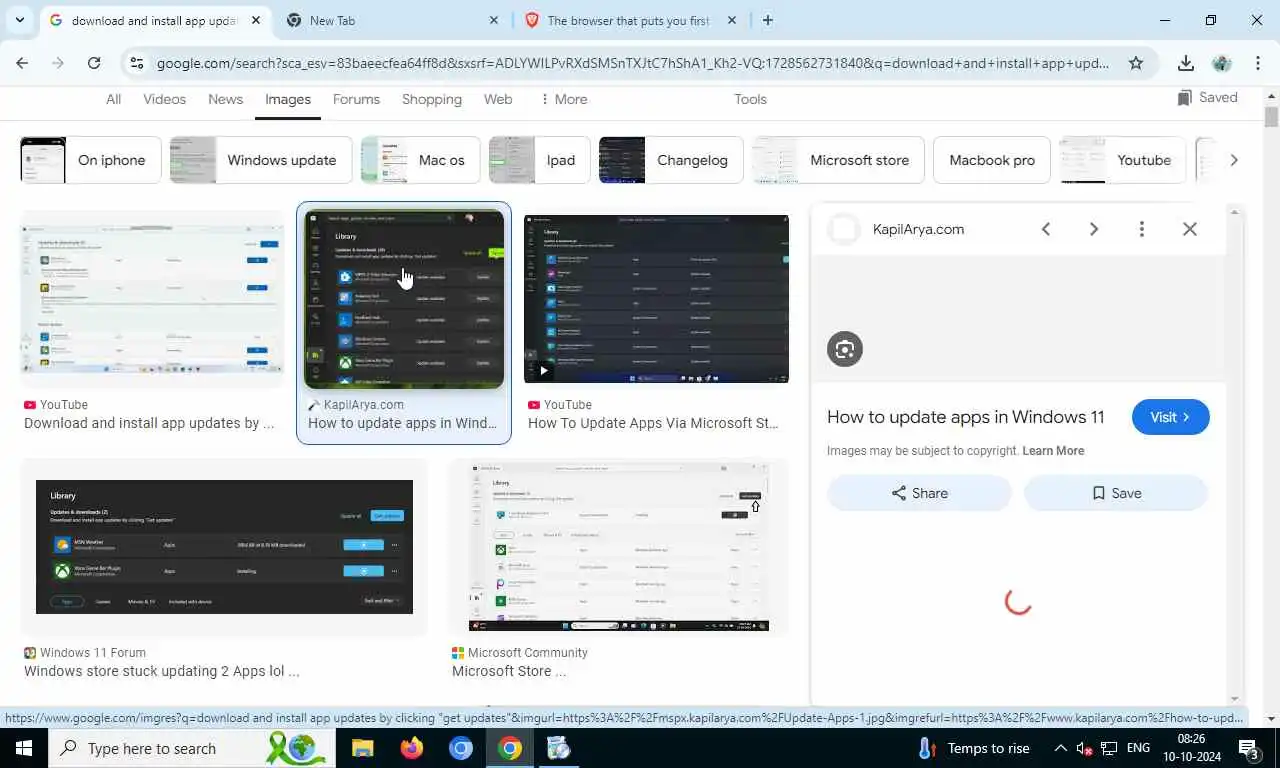Image resolution: width=1280 pixels, height=768 pixels.
Task: Open the 'Download and install app updates by' thumbnail
Action: point(152,298)
